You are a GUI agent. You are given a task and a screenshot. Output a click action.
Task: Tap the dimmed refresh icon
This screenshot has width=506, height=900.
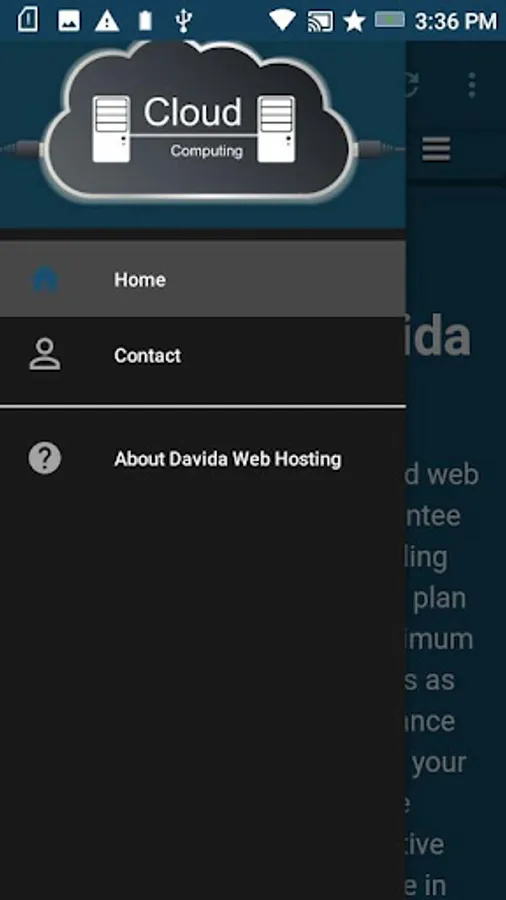coord(411,85)
